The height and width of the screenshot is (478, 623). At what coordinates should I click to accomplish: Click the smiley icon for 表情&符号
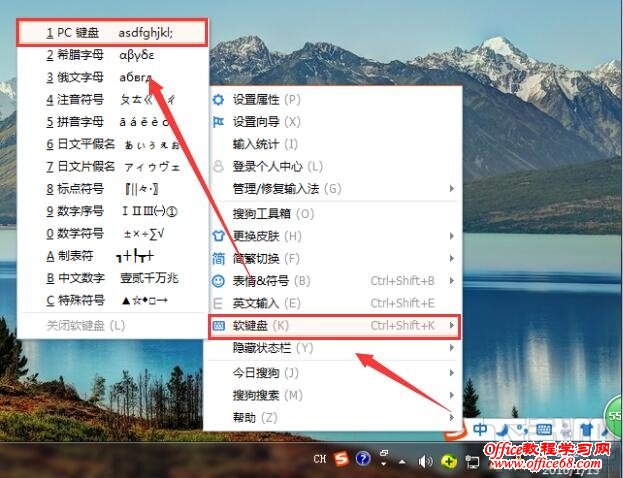pos(218,281)
